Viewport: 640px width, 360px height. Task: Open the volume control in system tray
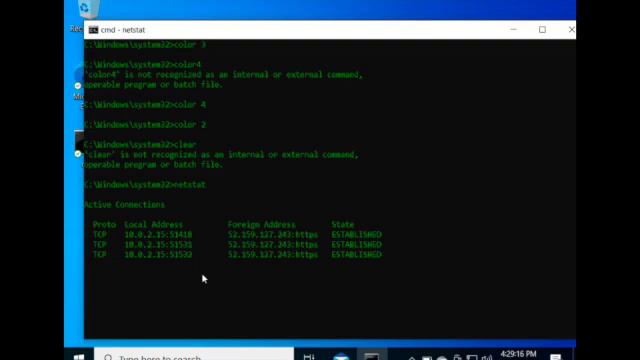pyautogui.click(x=487, y=358)
